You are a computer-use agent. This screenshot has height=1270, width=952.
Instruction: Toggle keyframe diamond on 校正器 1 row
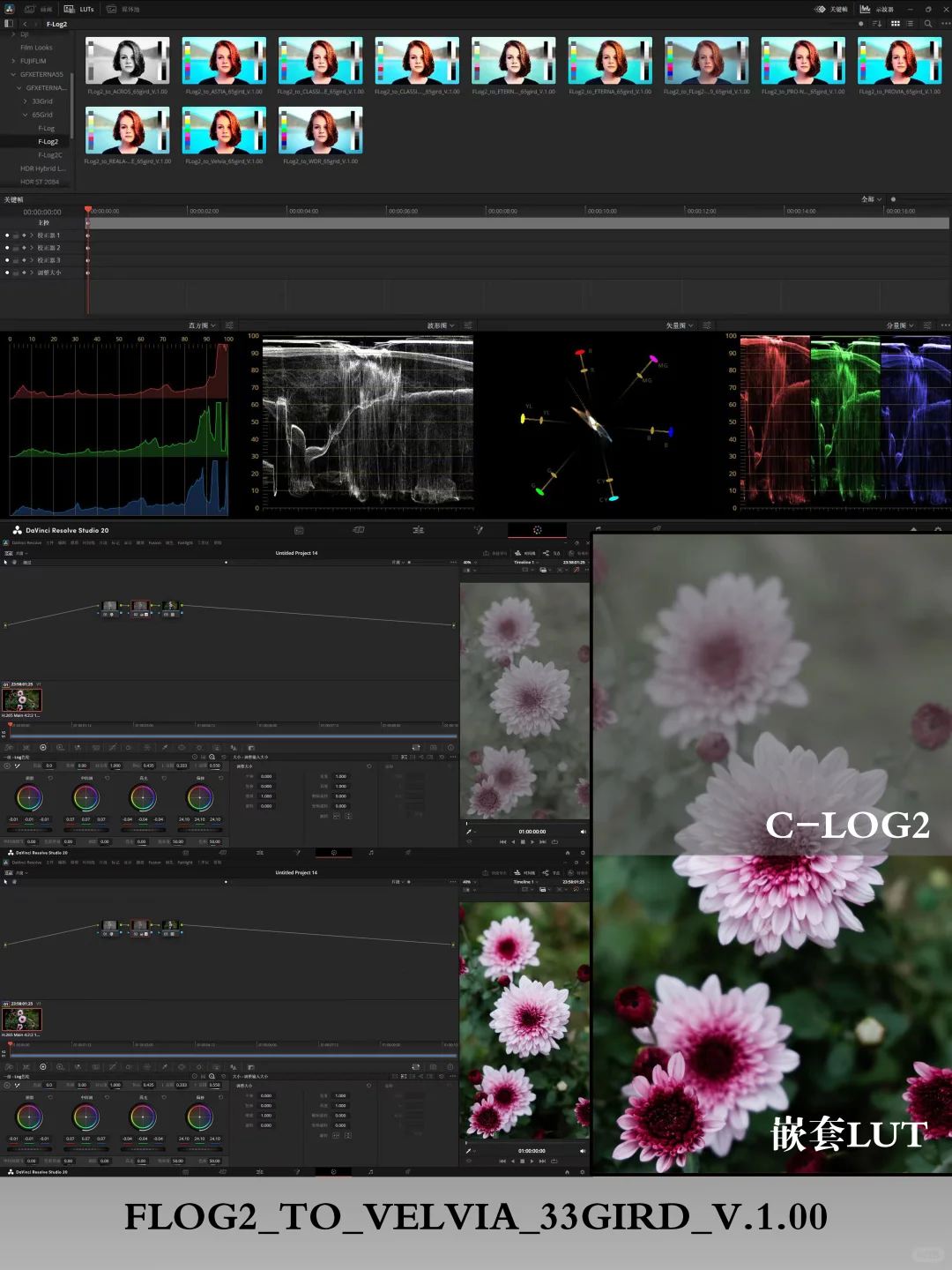coord(24,235)
